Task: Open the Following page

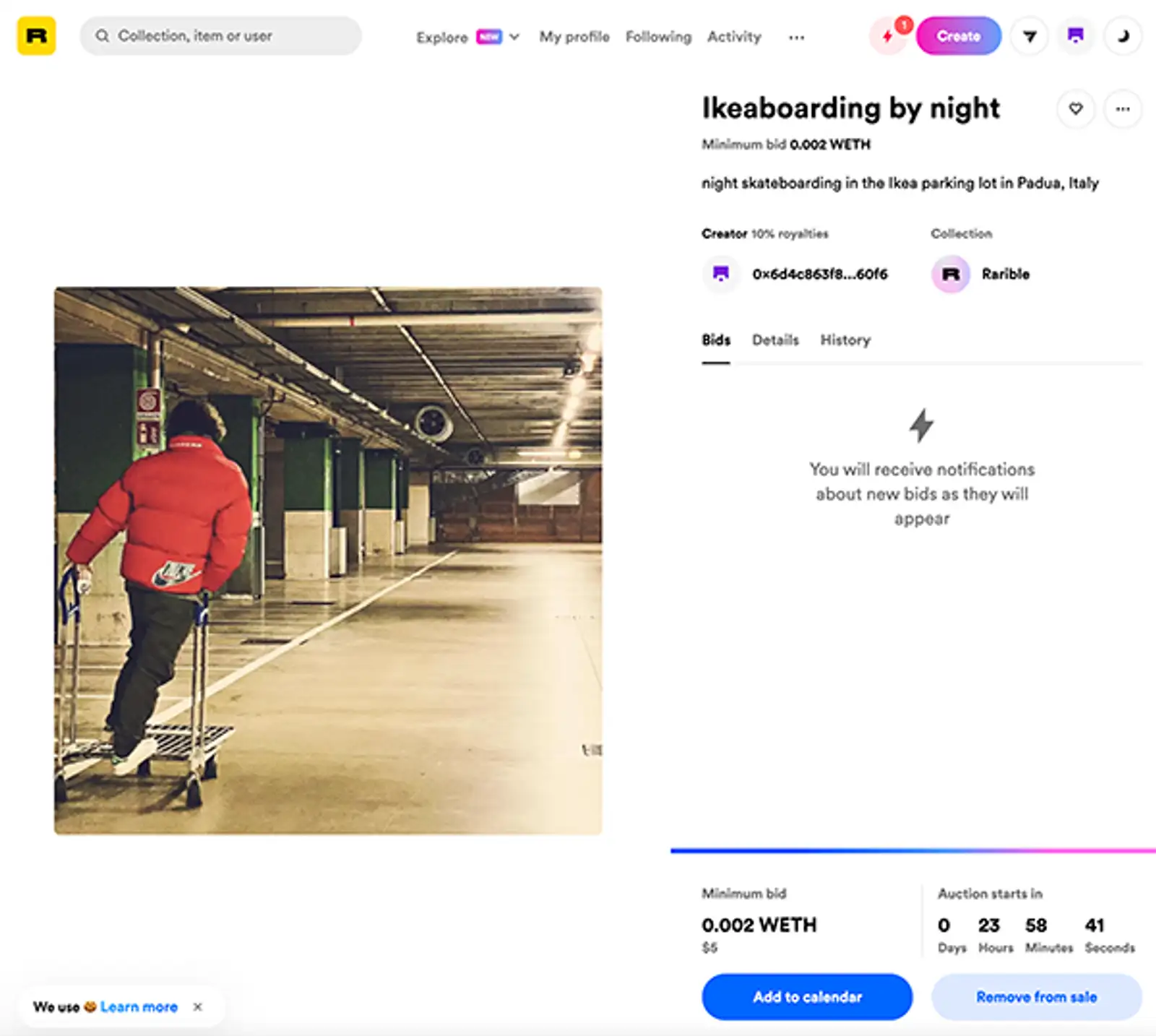Action: pyautogui.click(x=658, y=37)
